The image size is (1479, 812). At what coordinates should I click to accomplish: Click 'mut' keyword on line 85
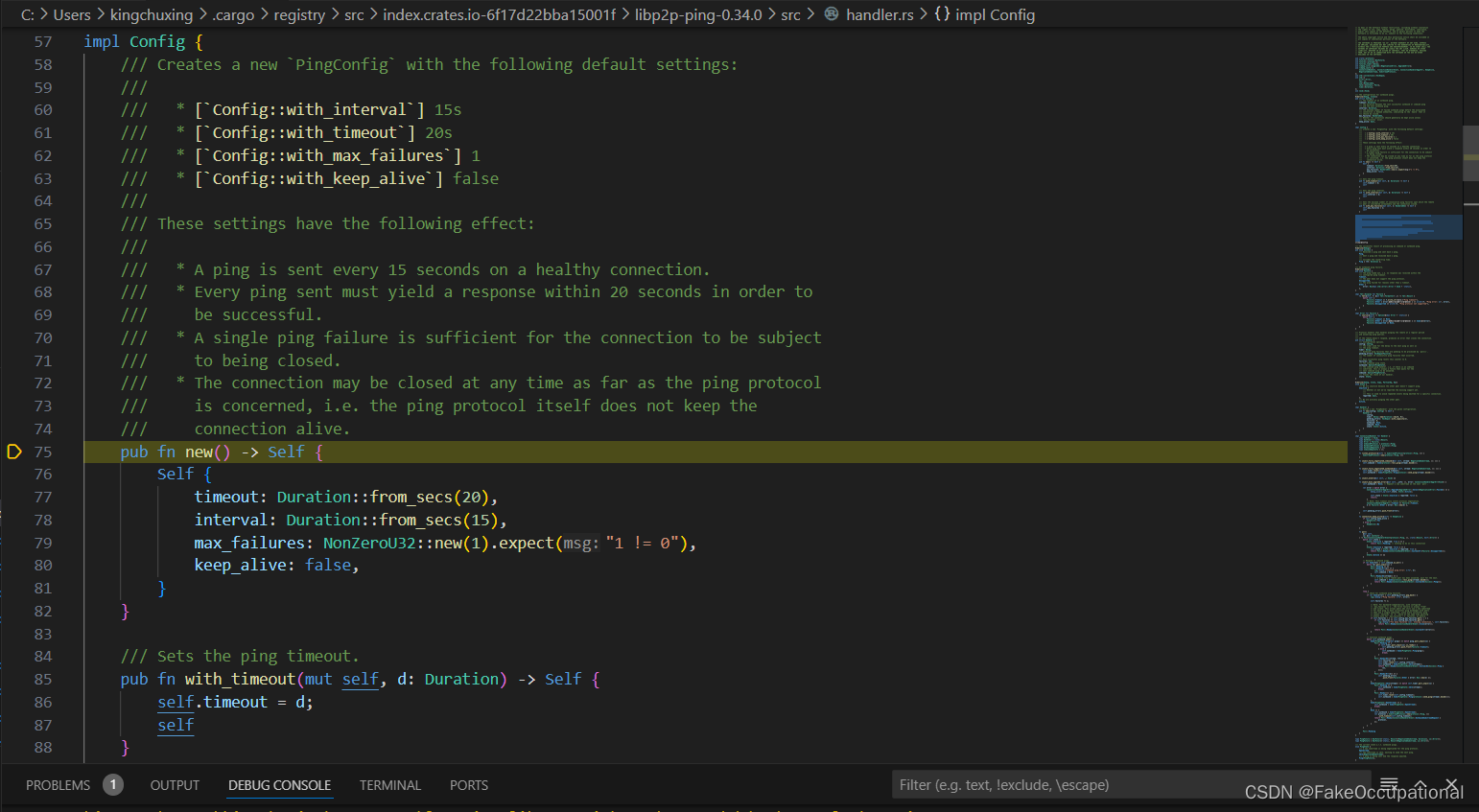point(318,679)
